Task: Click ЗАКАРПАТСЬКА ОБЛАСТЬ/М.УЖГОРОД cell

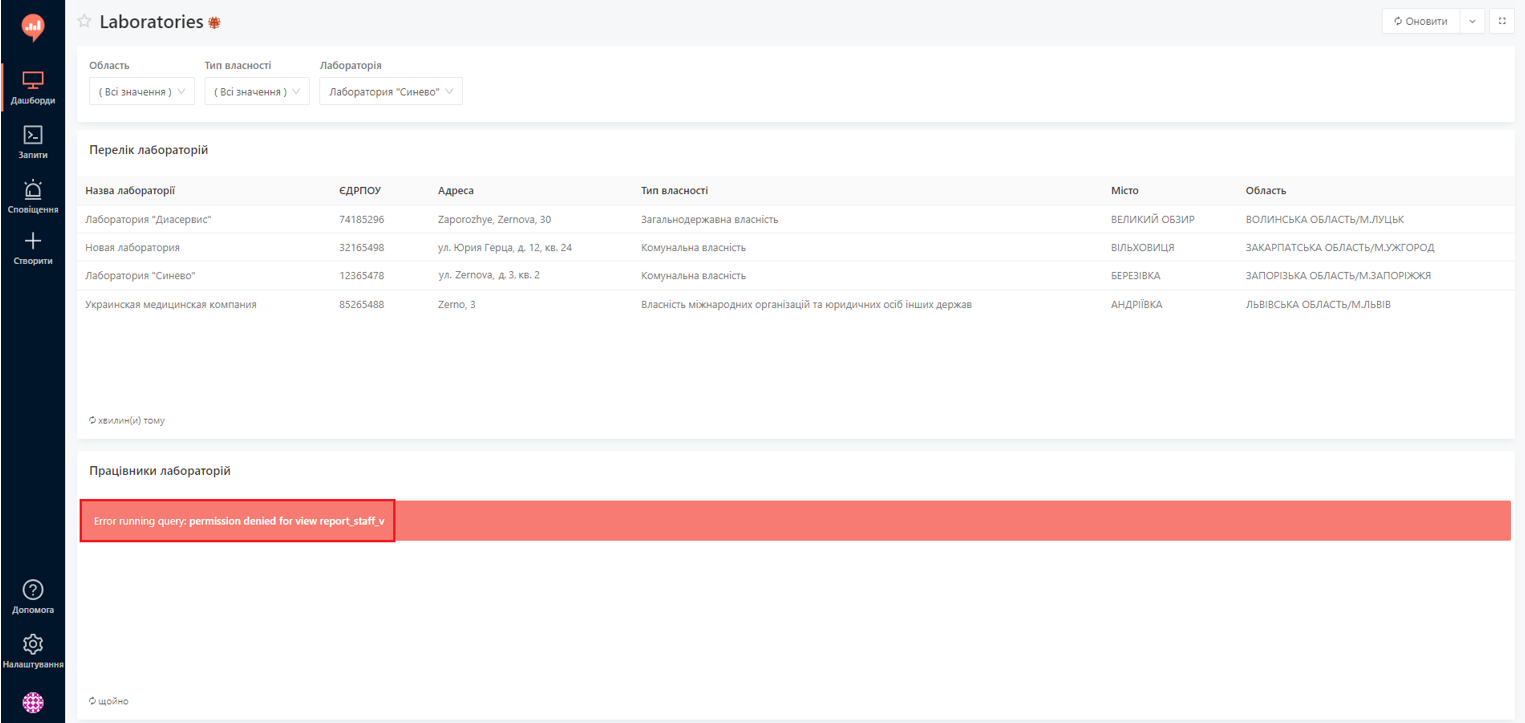Action: pos(1340,248)
